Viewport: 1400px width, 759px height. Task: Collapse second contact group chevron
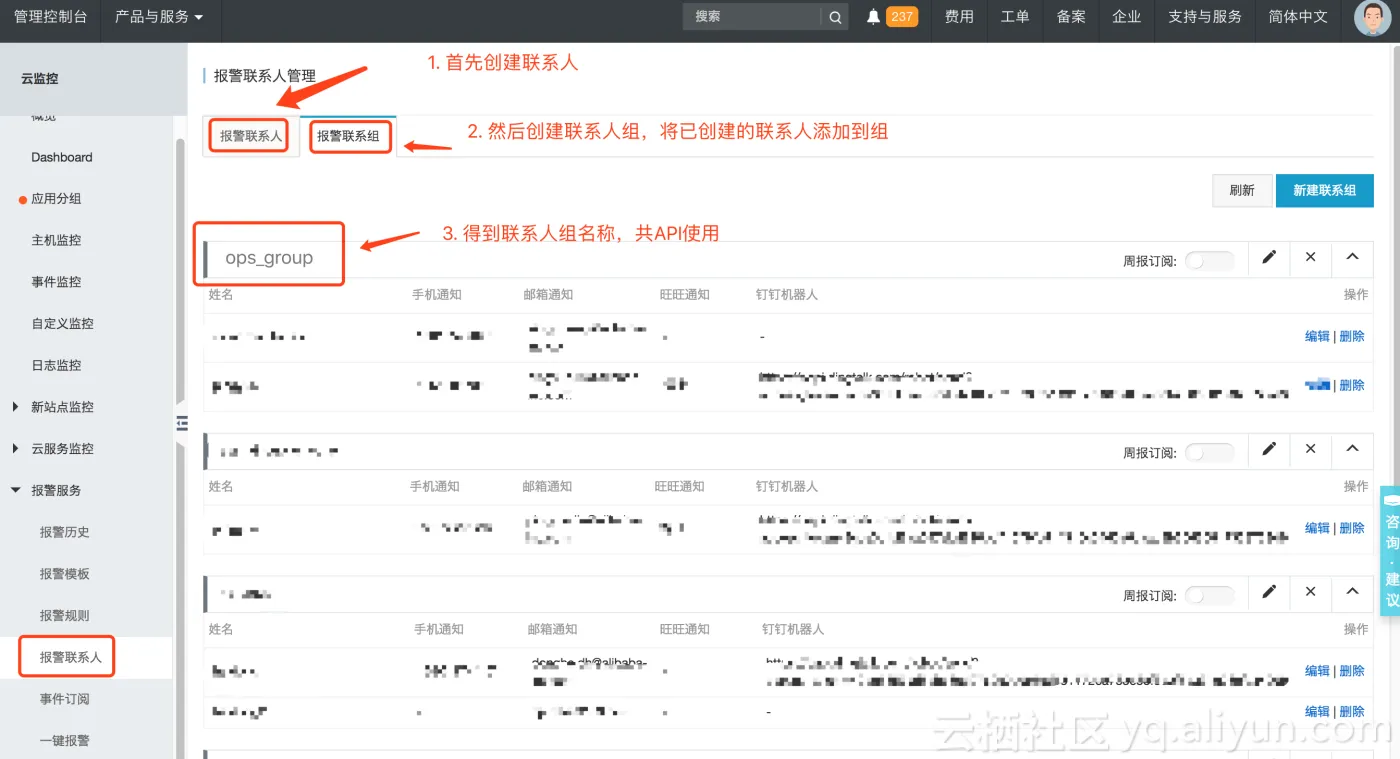[1352, 449]
